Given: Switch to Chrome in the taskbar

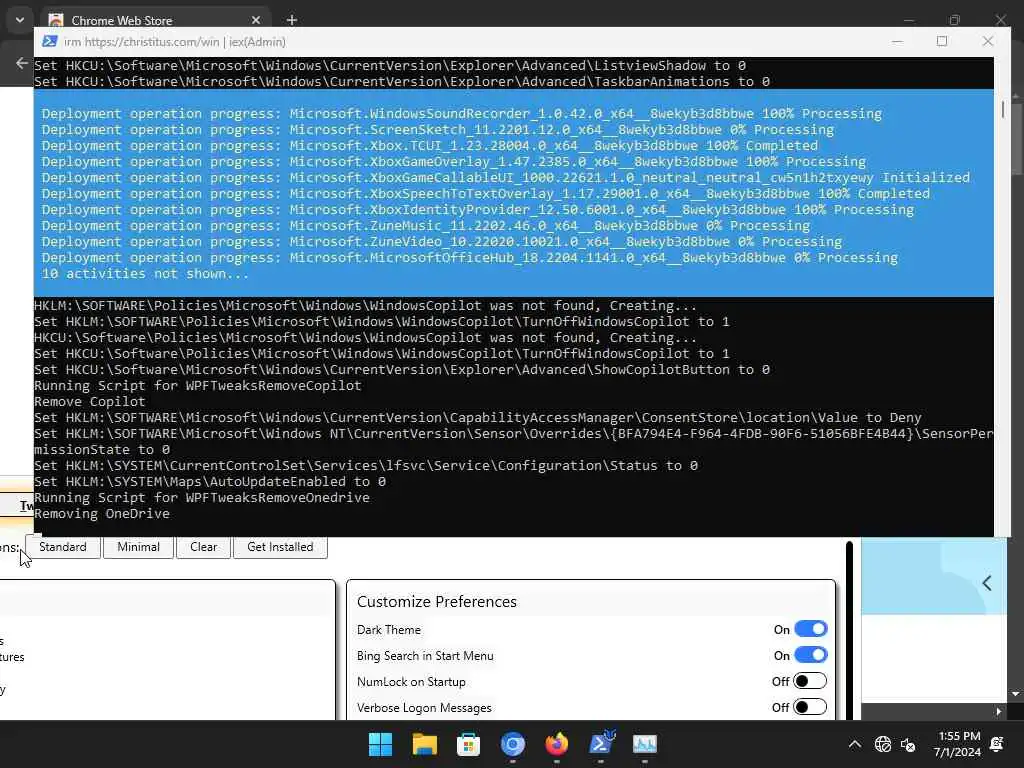Looking at the screenshot, I should coord(513,744).
